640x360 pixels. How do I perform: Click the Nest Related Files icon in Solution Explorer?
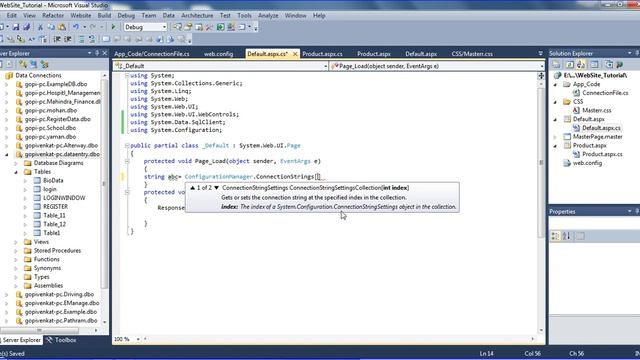point(580,64)
